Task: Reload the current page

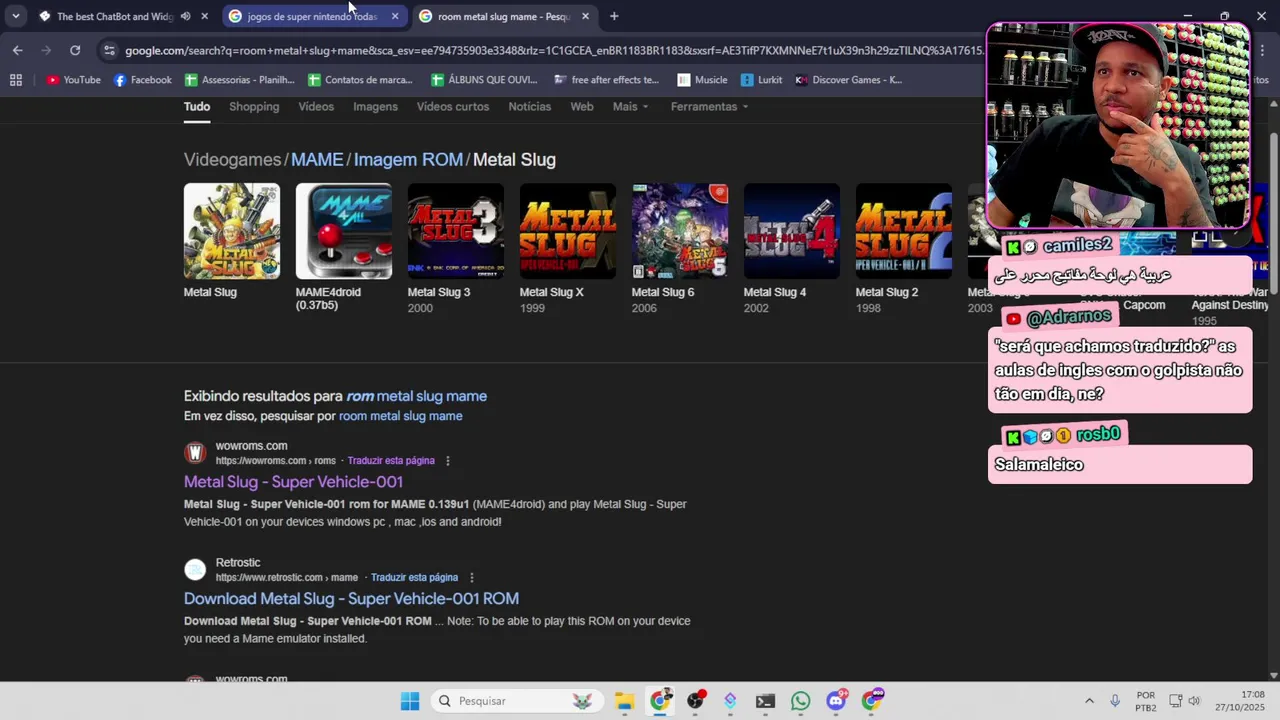Action: point(75,50)
